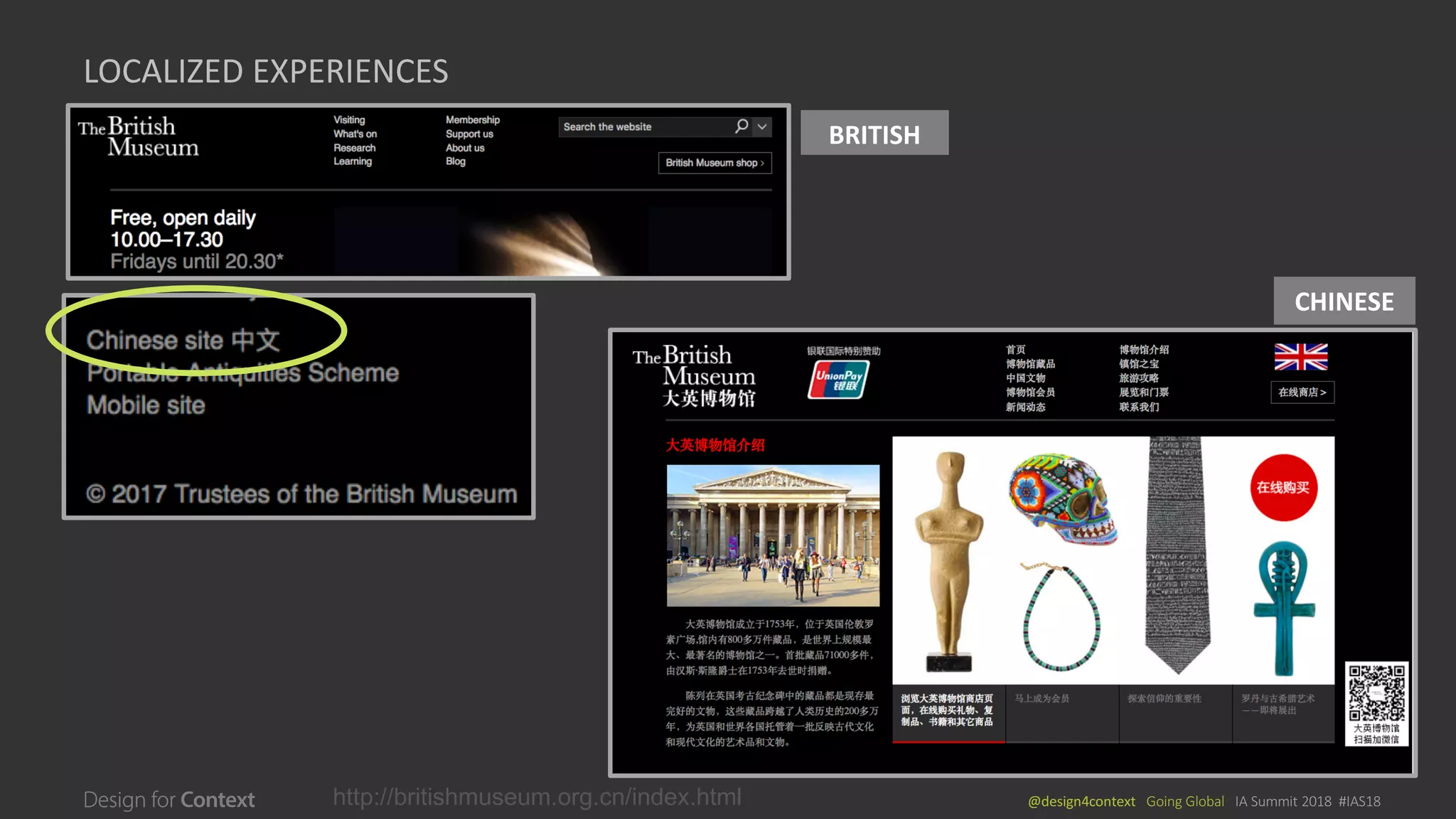Open the 展览和门票 menu item
This screenshot has height=819, width=1456.
pyautogui.click(x=1144, y=392)
